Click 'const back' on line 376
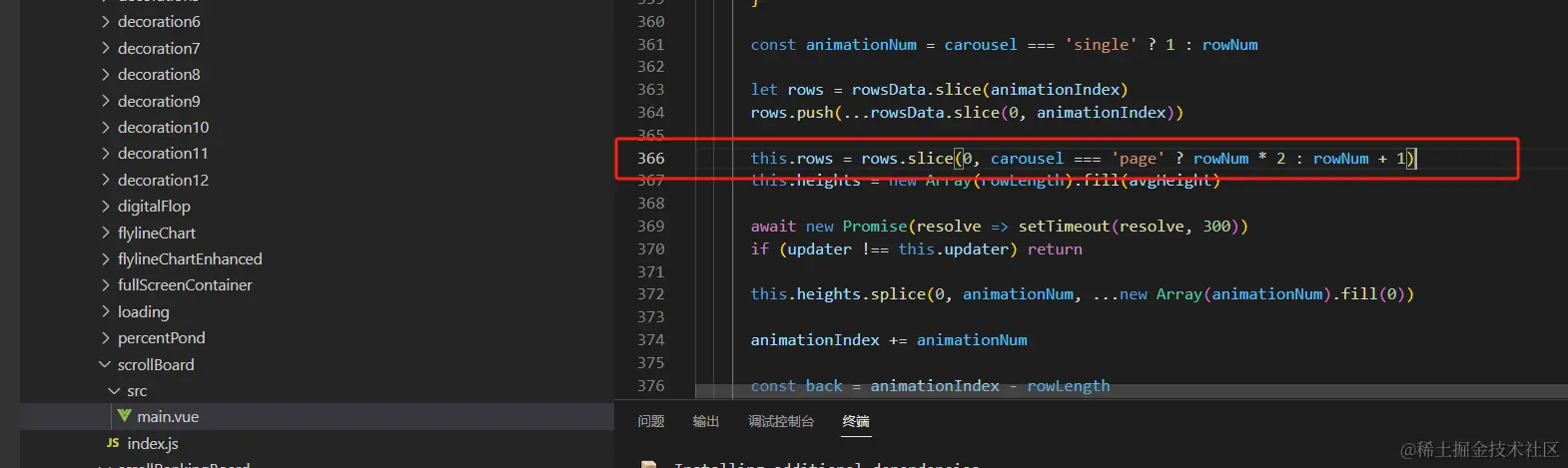Image resolution: width=1568 pixels, height=468 pixels. tap(797, 385)
